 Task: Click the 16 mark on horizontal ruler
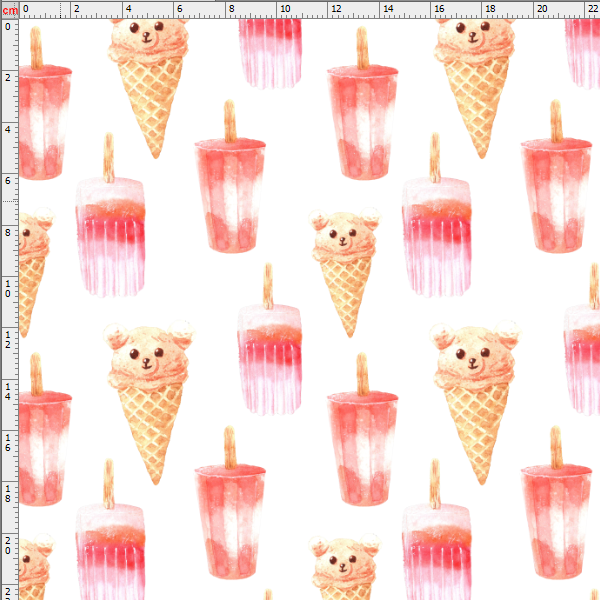[x=439, y=8]
